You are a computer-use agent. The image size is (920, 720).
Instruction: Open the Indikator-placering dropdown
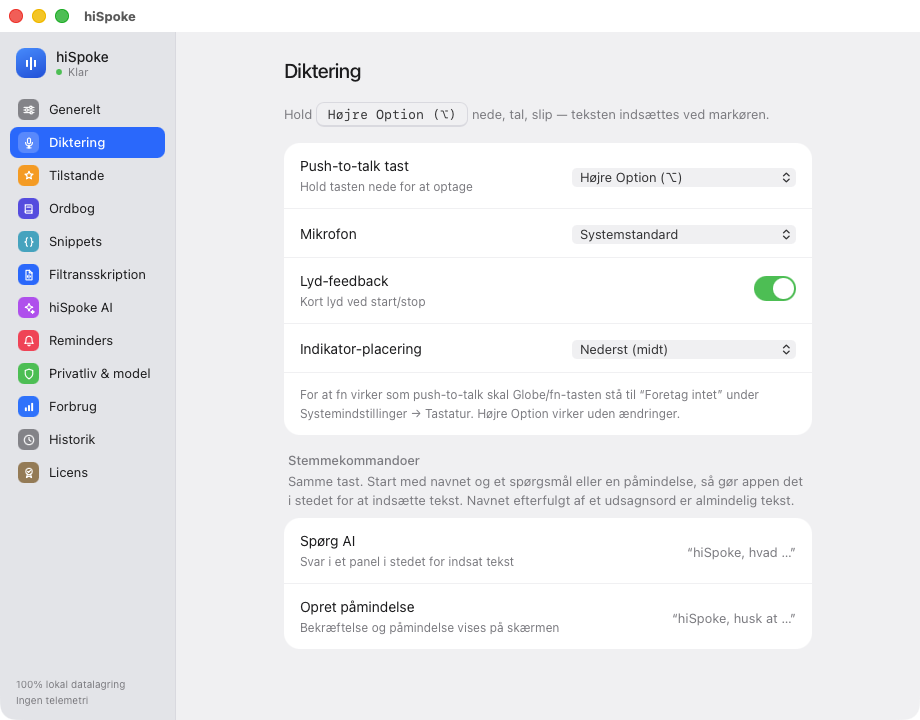pyautogui.click(x=684, y=350)
